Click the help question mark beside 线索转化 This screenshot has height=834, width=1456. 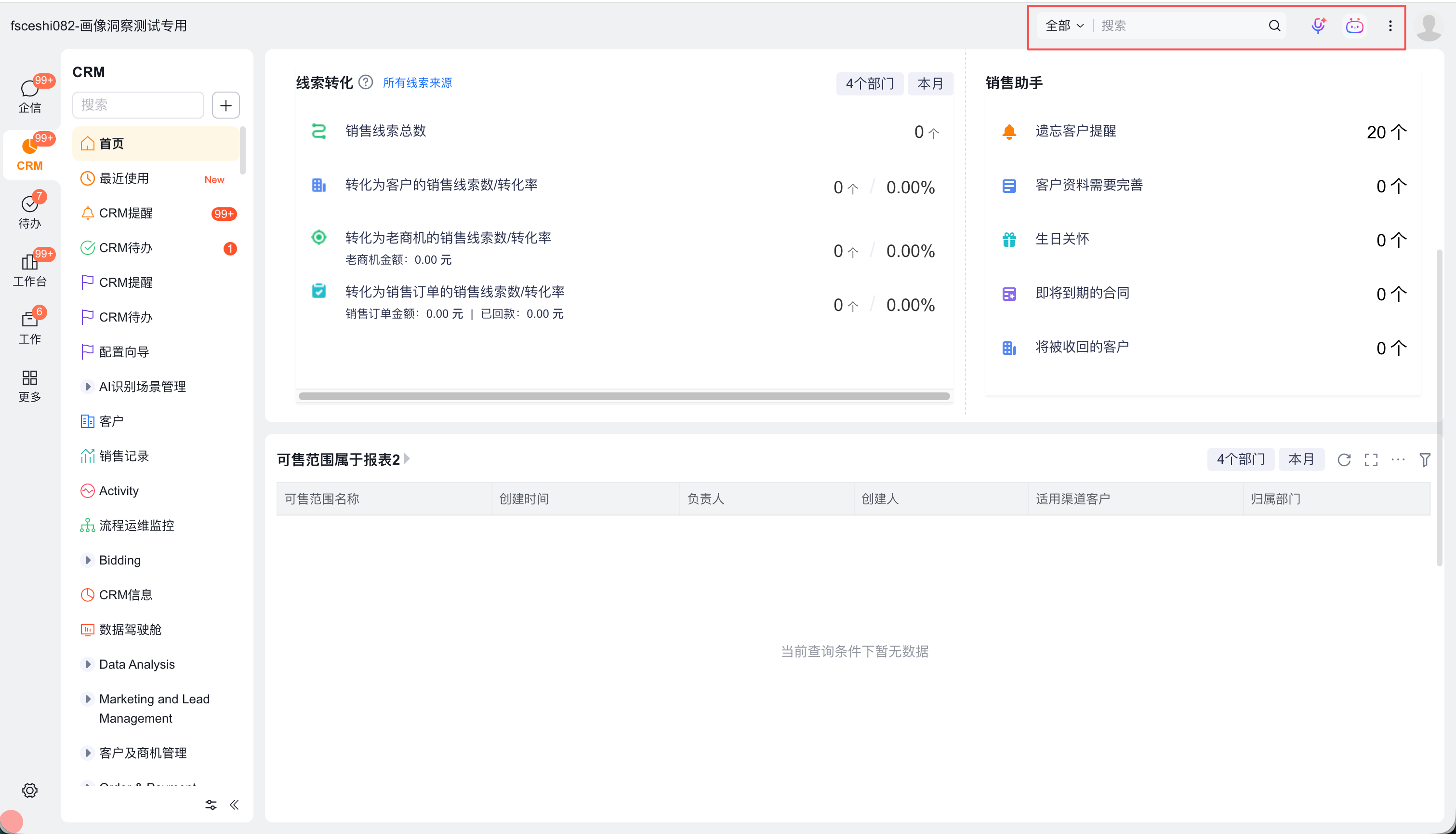click(366, 82)
